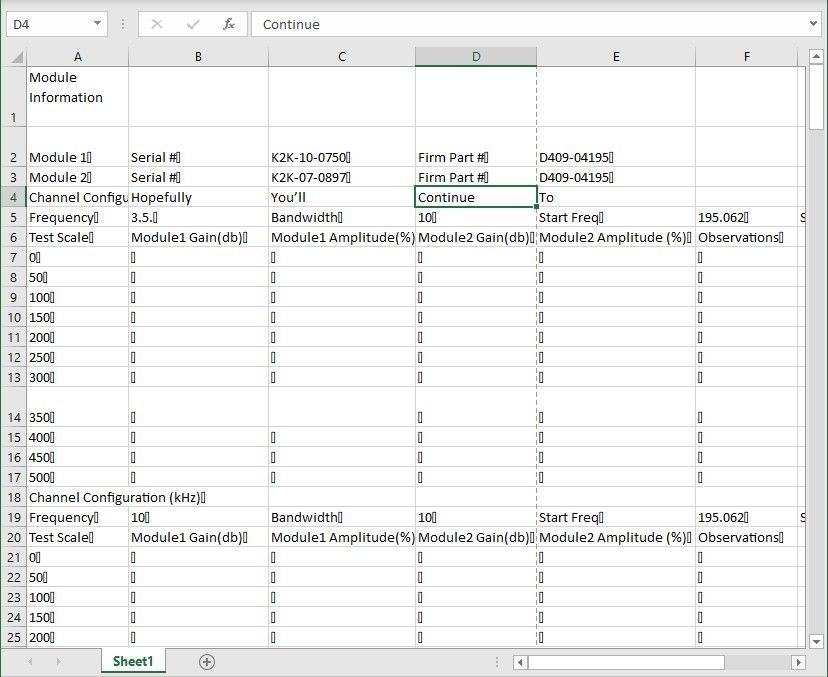Click the vertical ellipsis next to Name Box
Viewport: 828px width, 677px height.
[x=122, y=24]
